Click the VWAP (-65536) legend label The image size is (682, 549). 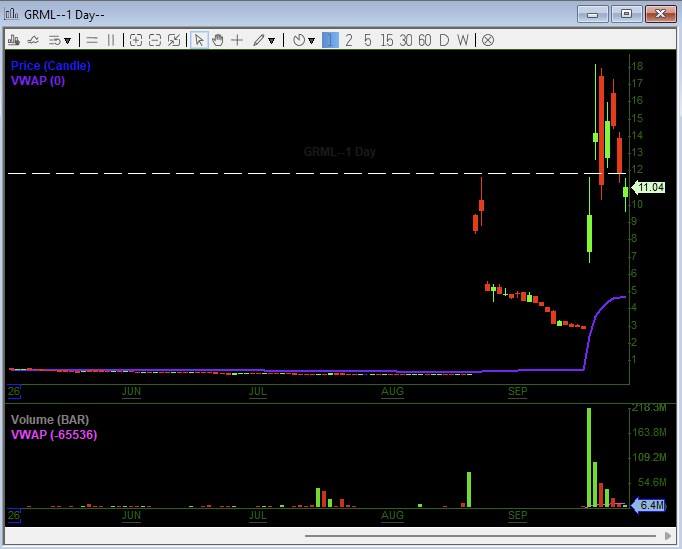pos(54,435)
